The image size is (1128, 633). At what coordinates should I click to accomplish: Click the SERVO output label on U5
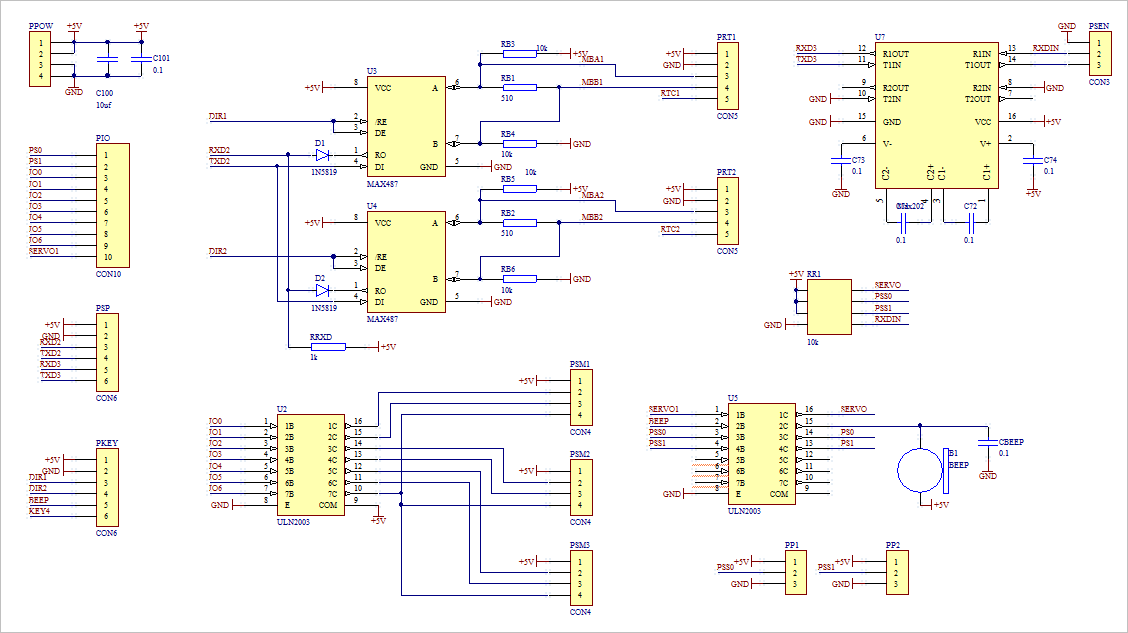[854, 409]
